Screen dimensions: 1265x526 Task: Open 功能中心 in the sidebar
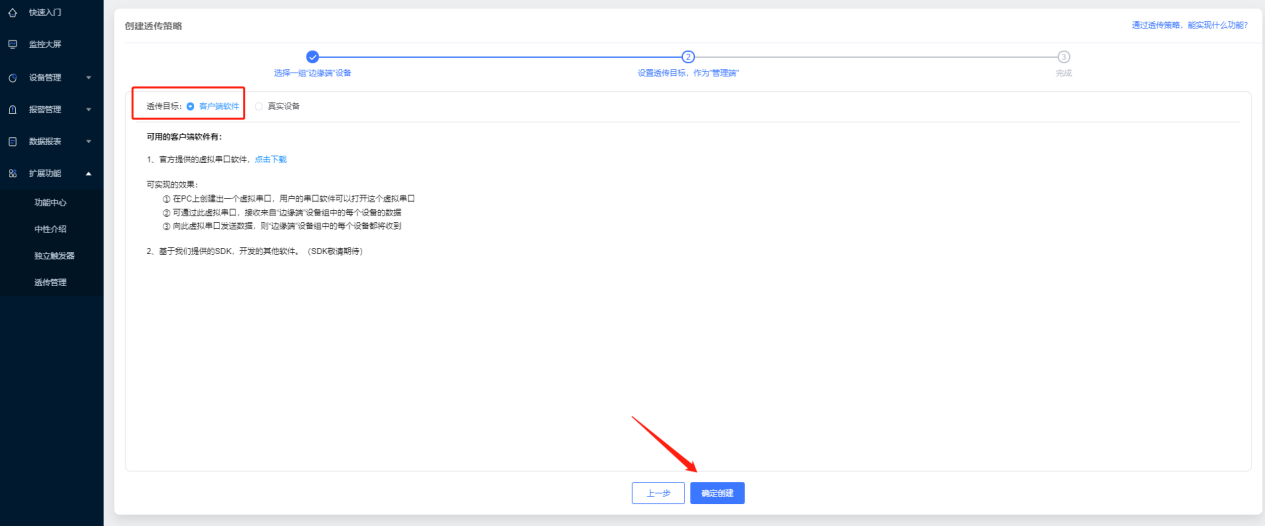[x=50, y=202]
